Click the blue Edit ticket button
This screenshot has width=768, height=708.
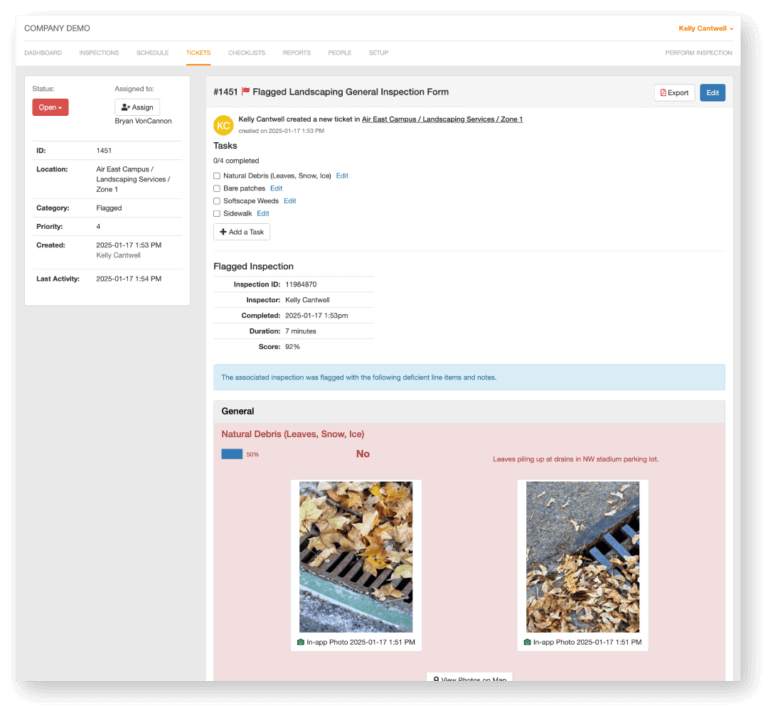[712, 93]
